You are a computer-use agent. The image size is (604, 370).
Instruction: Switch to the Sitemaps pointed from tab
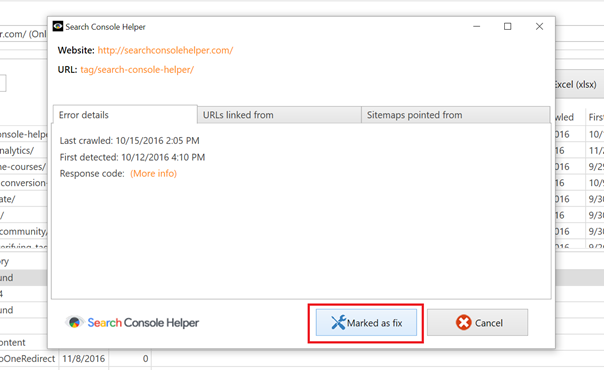(x=456, y=115)
